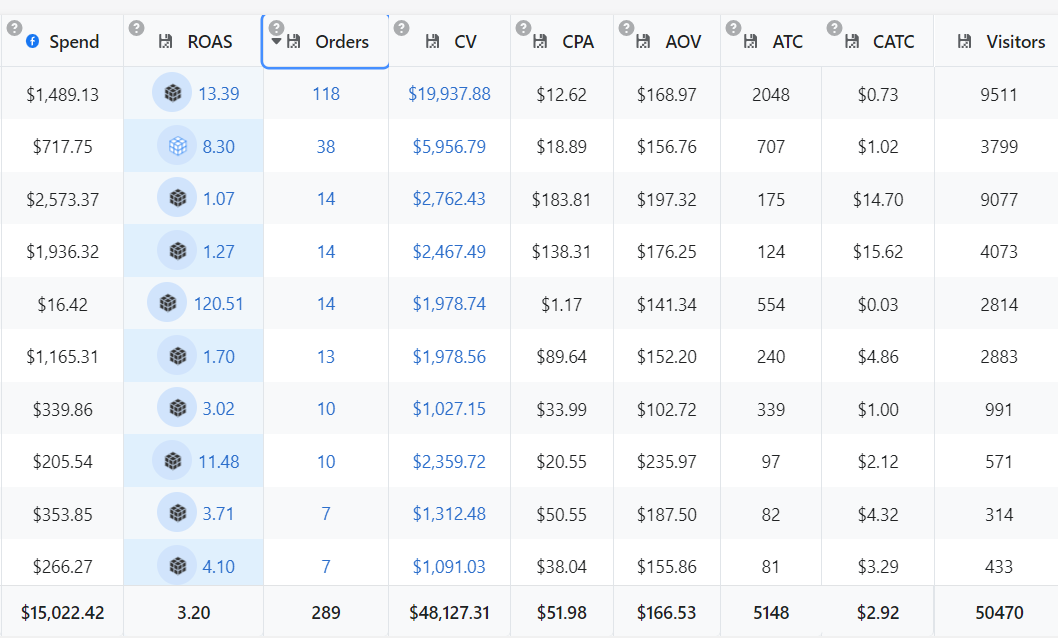The height and width of the screenshot is (638, 1058).
Task: Click the cube icon next to ROAS 4.10
Action: (177, 566)
